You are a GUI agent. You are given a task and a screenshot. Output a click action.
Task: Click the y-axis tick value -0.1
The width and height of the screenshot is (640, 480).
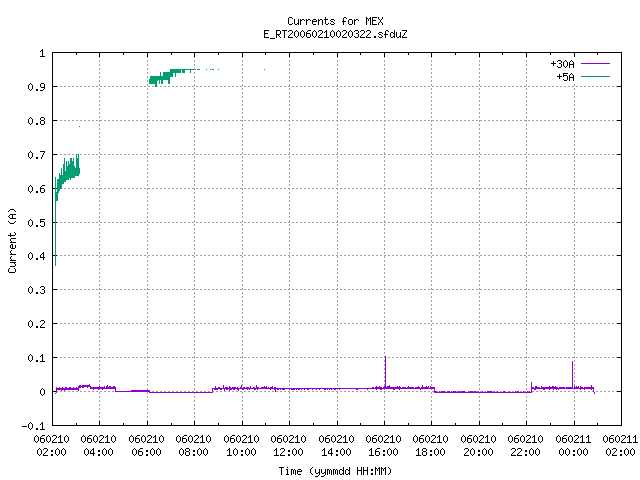pyautogui.click(x=33, y=426)
